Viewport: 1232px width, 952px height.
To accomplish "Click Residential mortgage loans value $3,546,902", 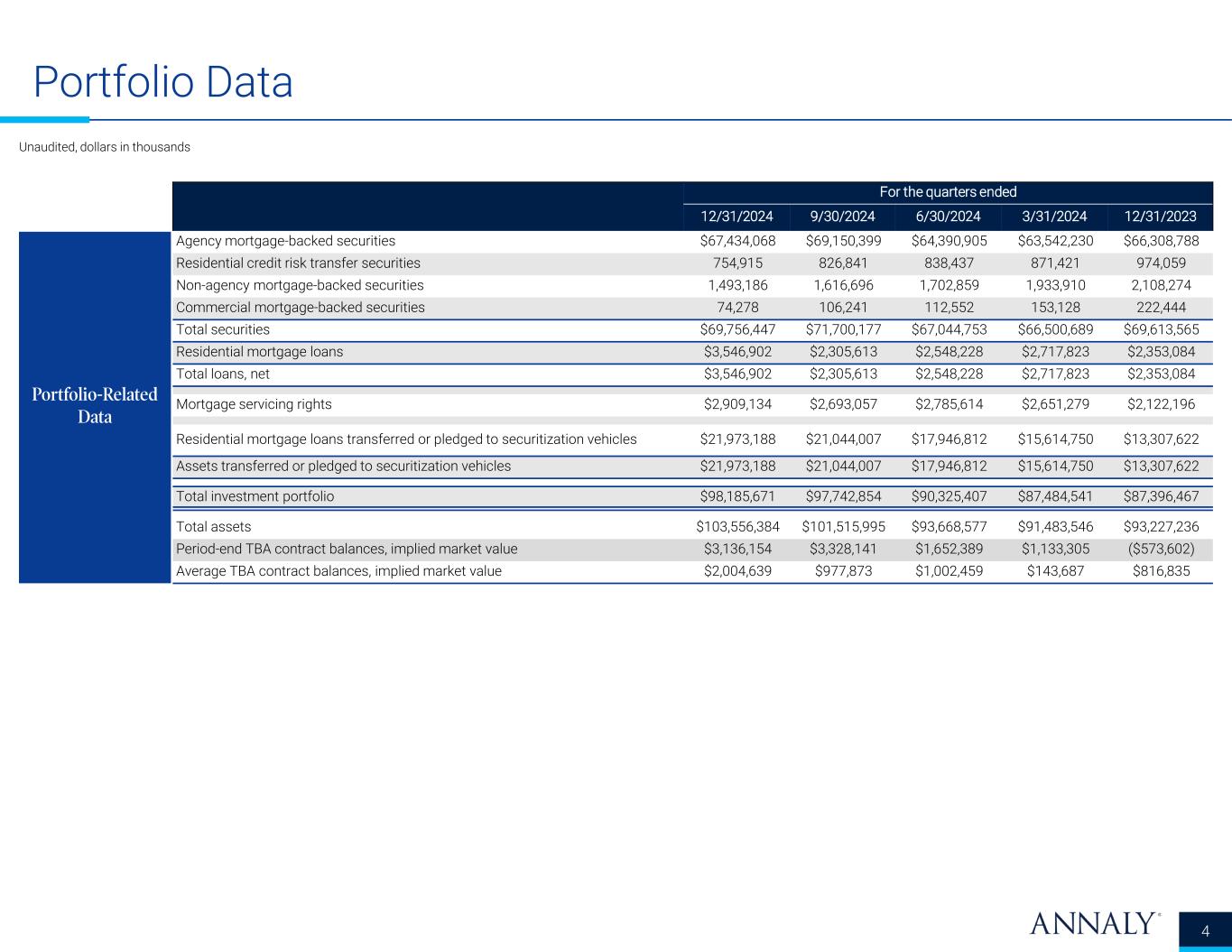I will (737, 352).
